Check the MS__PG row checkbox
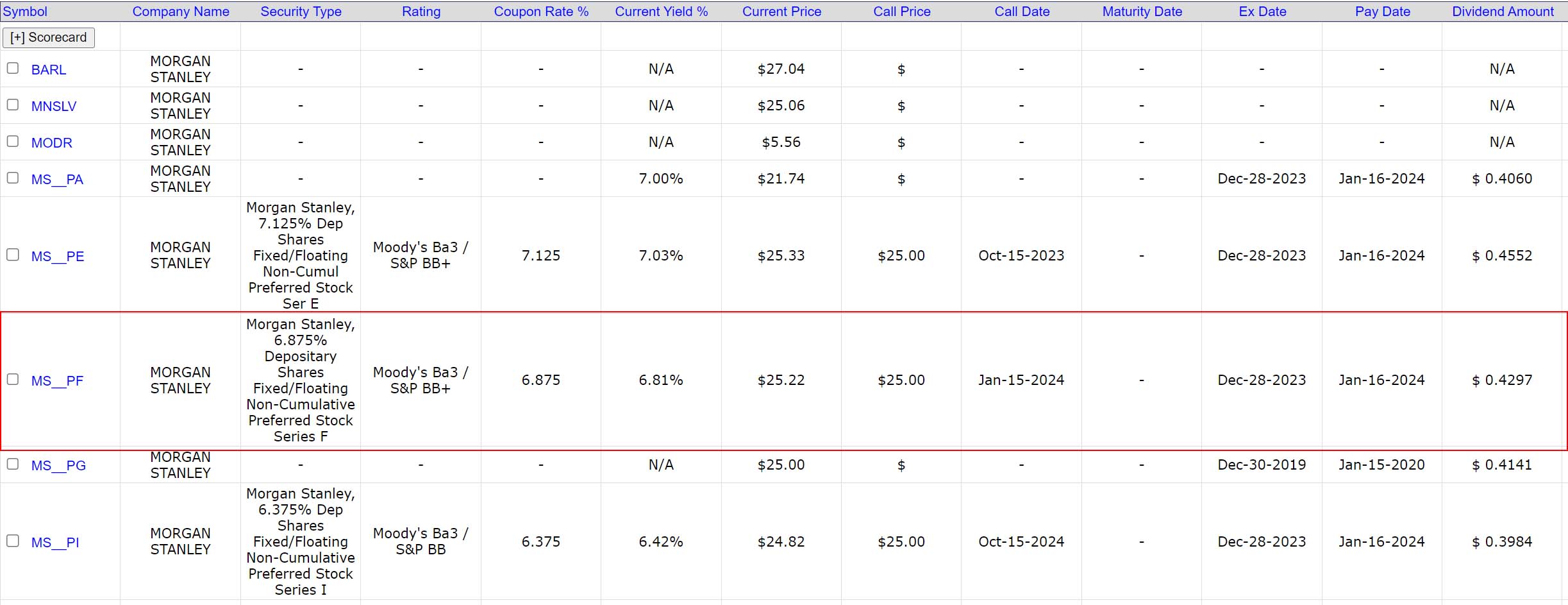1568x605 pixels. [x=13, y=464]
